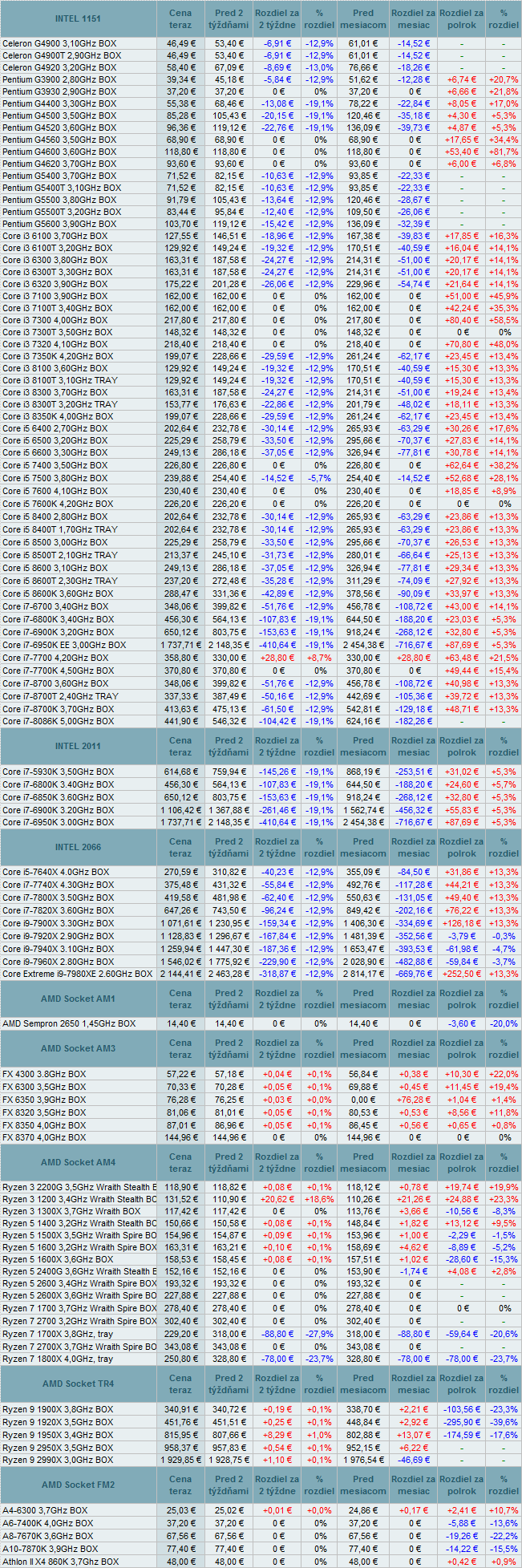Click Pentium G3900 2,80GHz BOX name
The height and width of the screenshot is (1568, 522).
59,79
